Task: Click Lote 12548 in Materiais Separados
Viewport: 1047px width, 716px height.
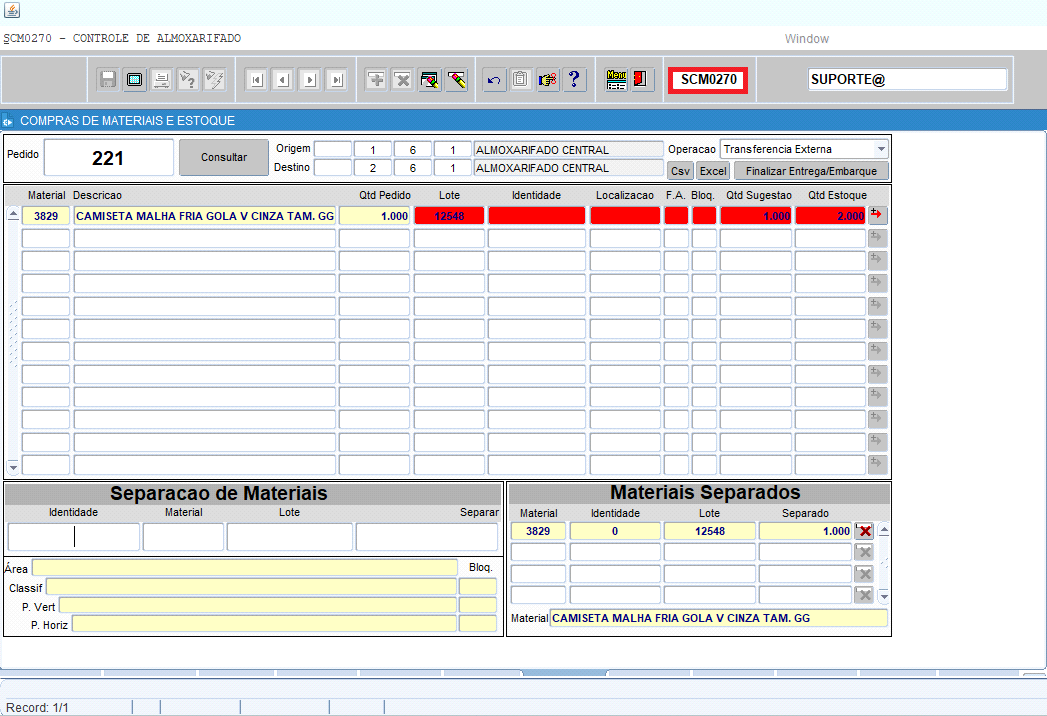Action: pos(710,531)
